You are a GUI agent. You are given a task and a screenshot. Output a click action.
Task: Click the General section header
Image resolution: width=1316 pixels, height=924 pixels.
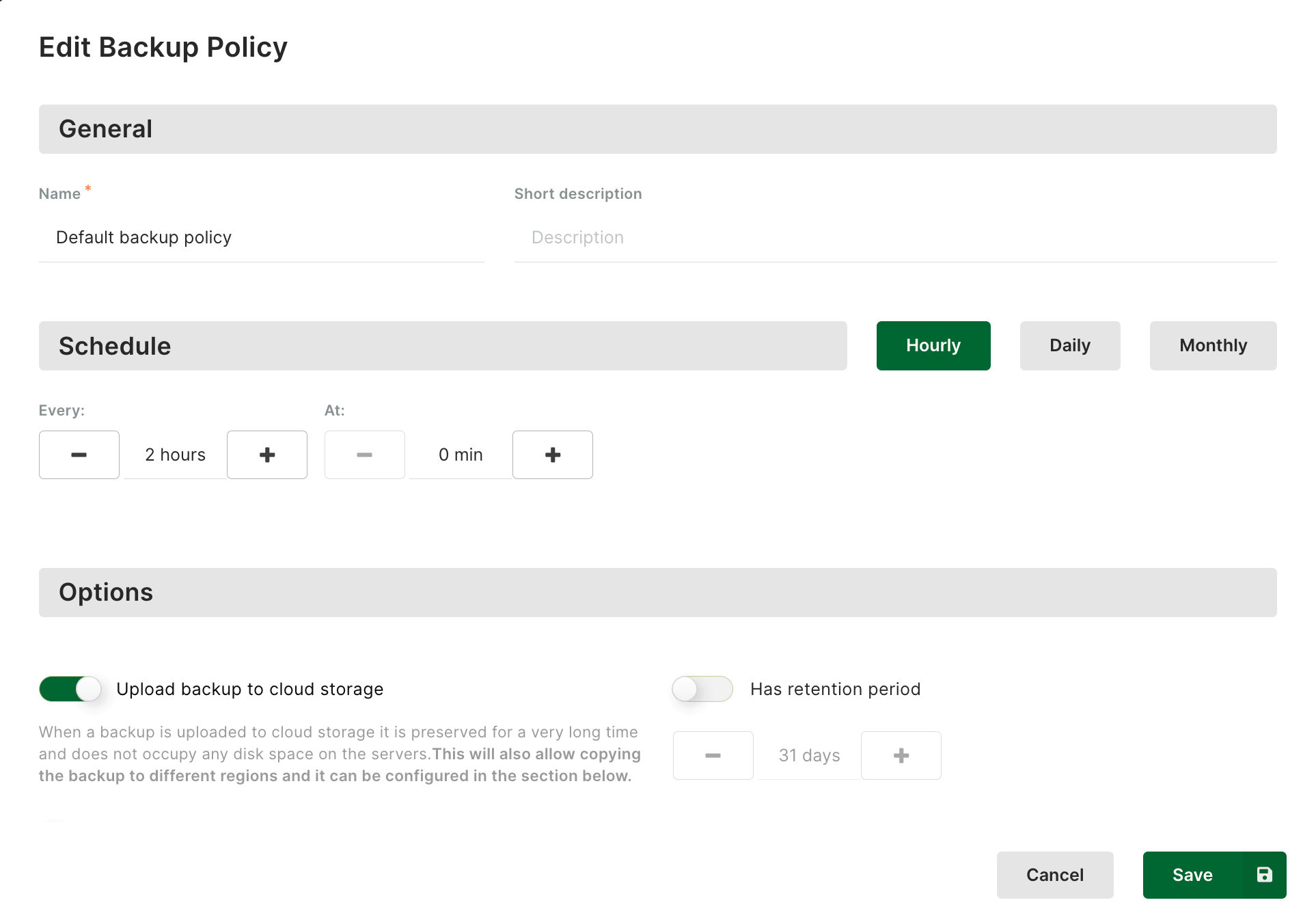[x=658, y=129]
